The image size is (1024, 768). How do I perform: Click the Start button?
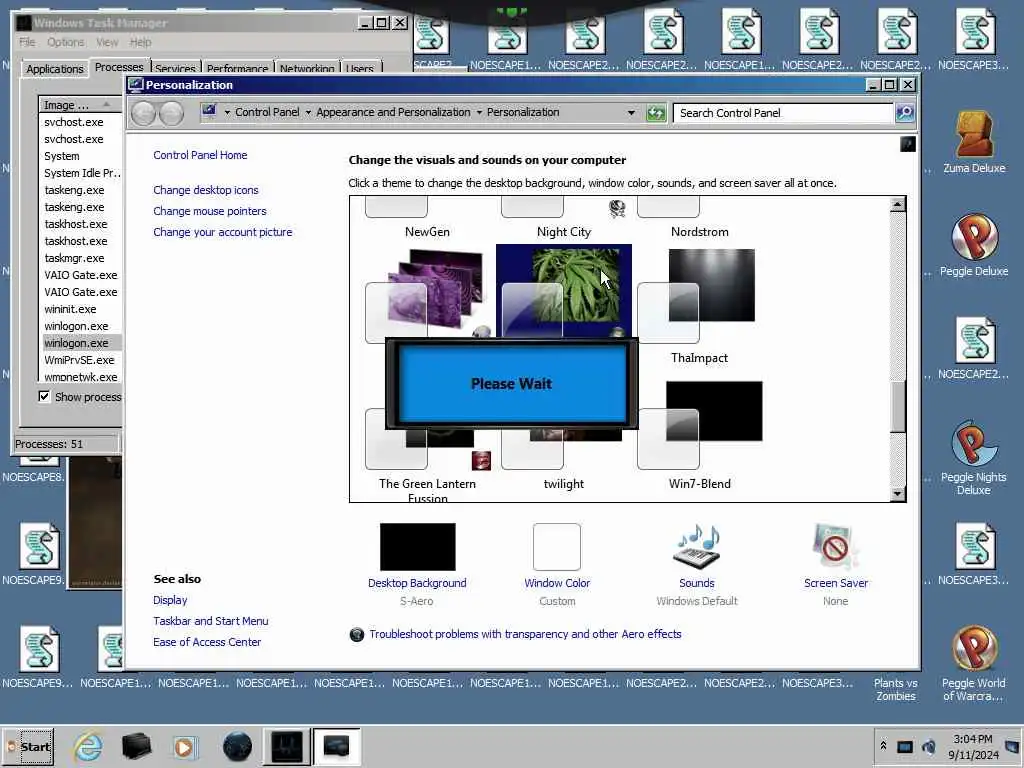pos(29,746)
